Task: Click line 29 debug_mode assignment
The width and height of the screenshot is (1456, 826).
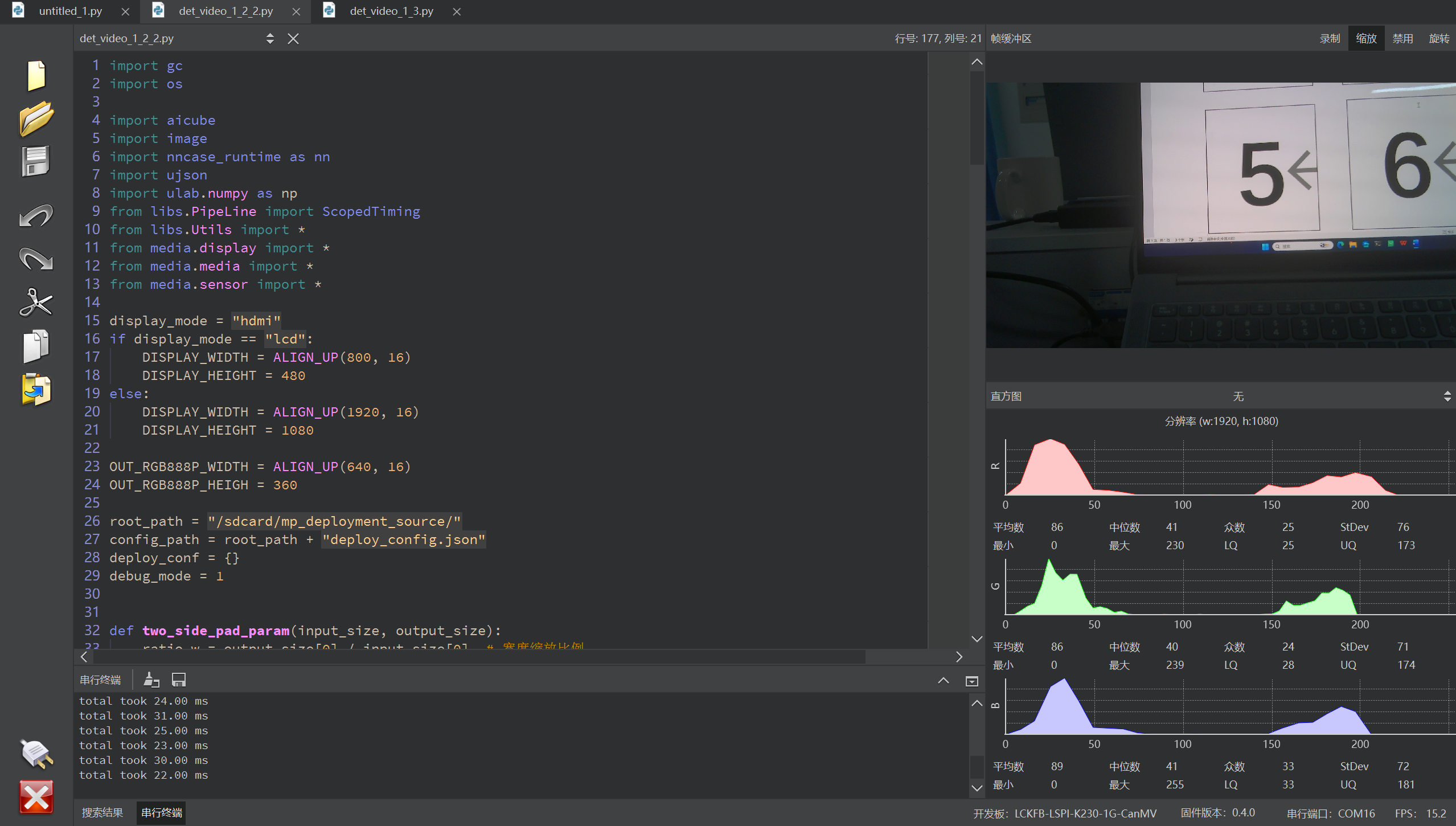Action: 166,576
